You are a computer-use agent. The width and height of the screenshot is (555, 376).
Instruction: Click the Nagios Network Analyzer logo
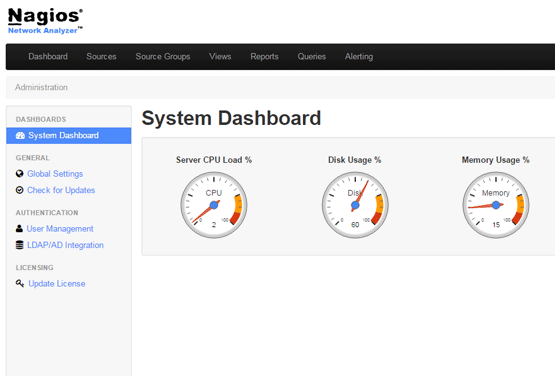[45, 21]
